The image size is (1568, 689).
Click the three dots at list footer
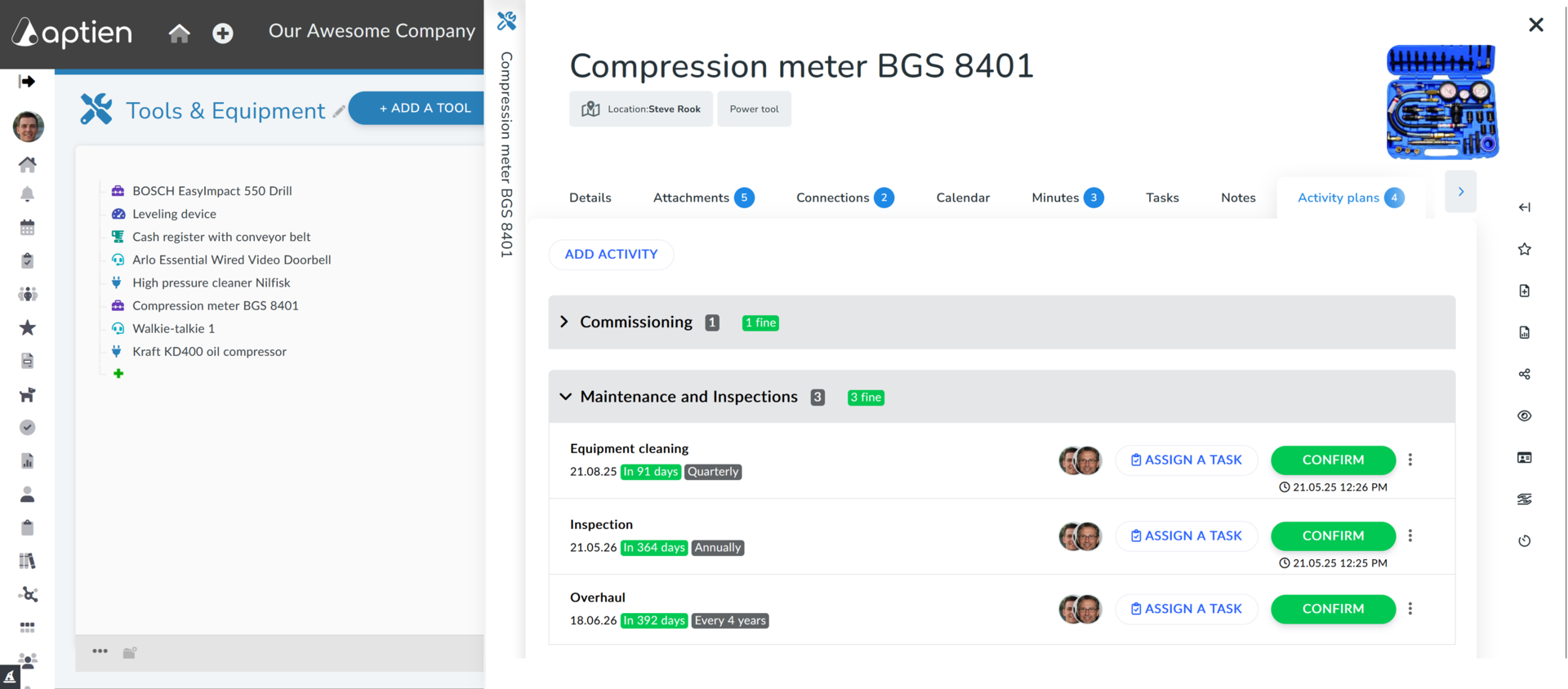(100, 651)
